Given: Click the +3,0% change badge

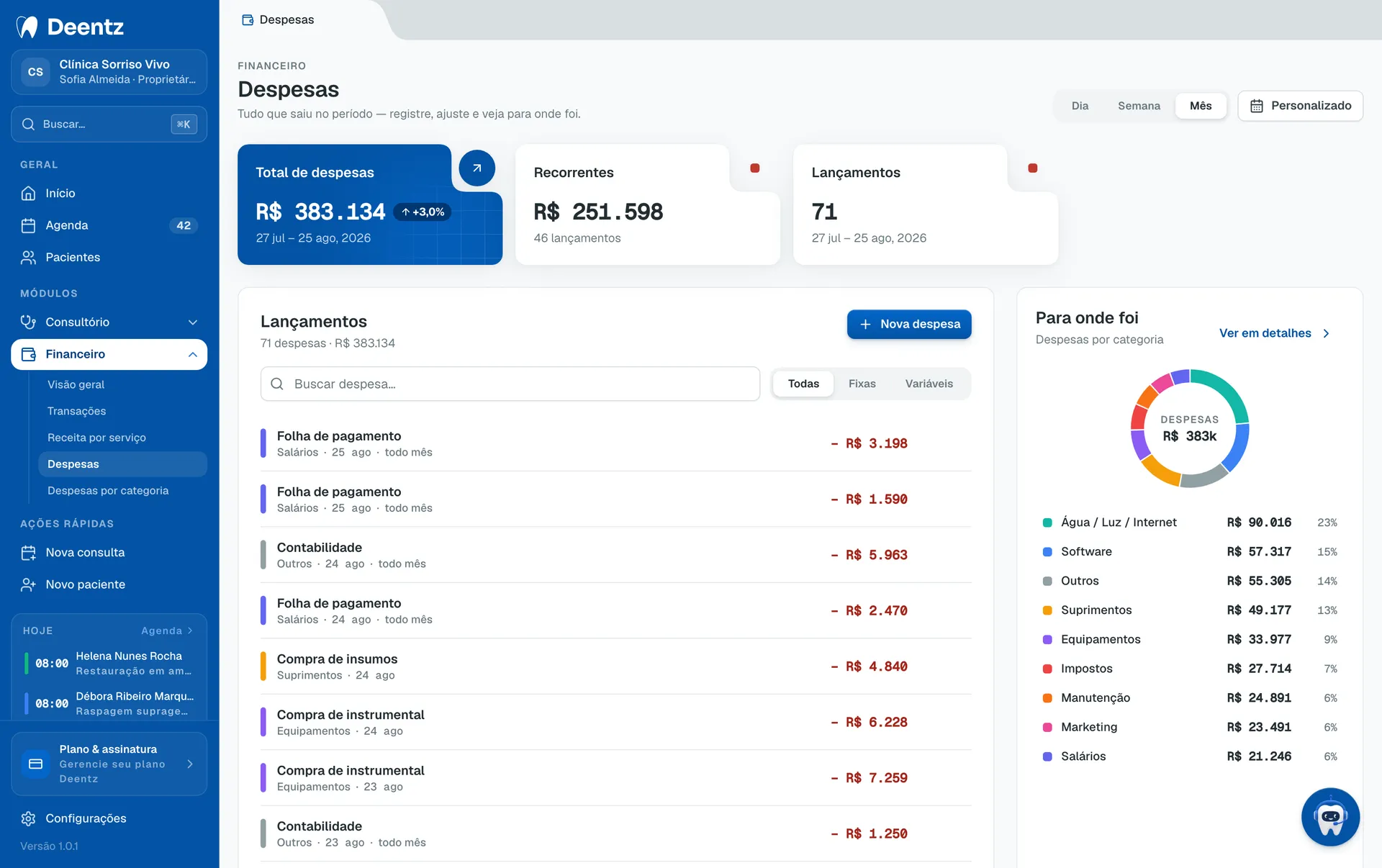Looking at the screenshot, I should pos(423,212).
